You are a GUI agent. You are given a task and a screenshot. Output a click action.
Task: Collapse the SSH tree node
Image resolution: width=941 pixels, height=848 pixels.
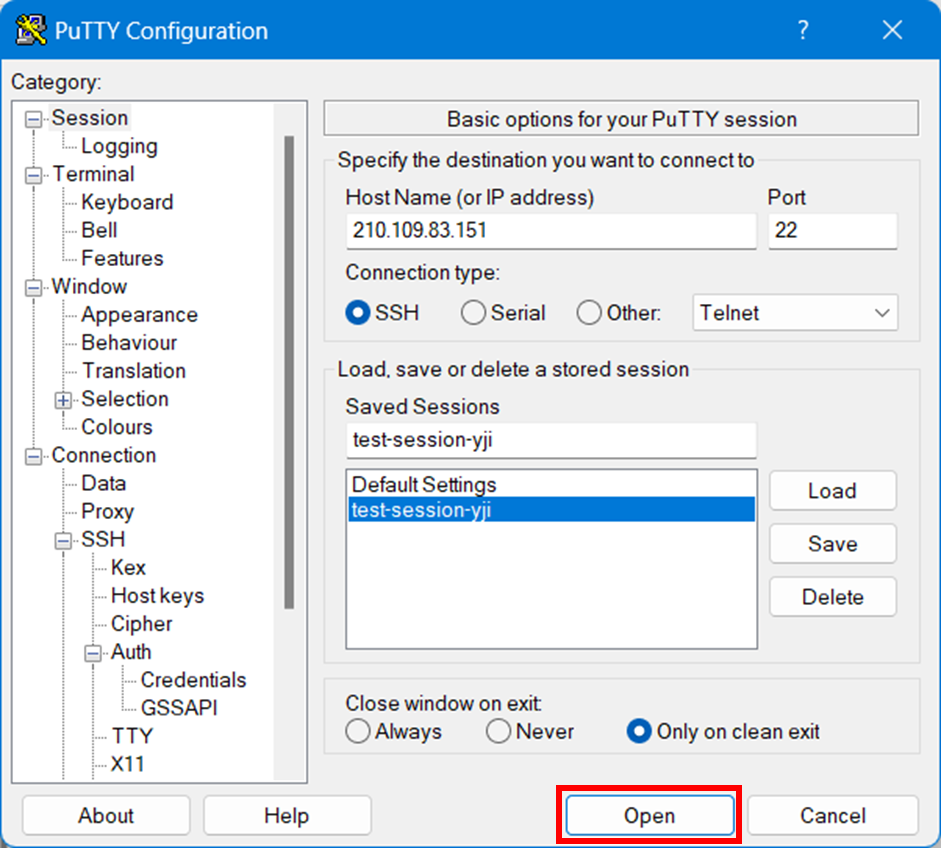(x=63, y=541)
